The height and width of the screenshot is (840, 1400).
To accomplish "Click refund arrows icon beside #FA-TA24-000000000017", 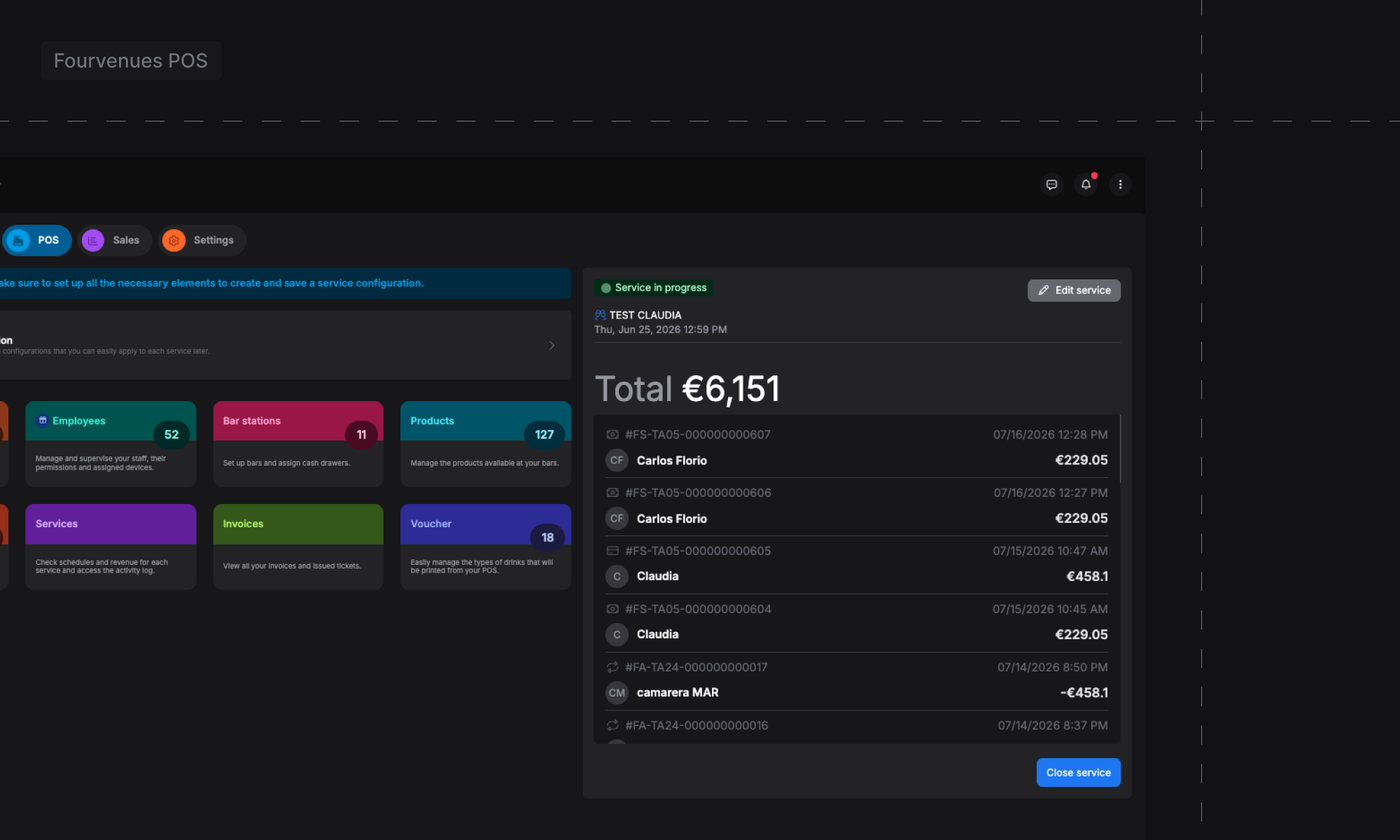I will coord(613,667).
